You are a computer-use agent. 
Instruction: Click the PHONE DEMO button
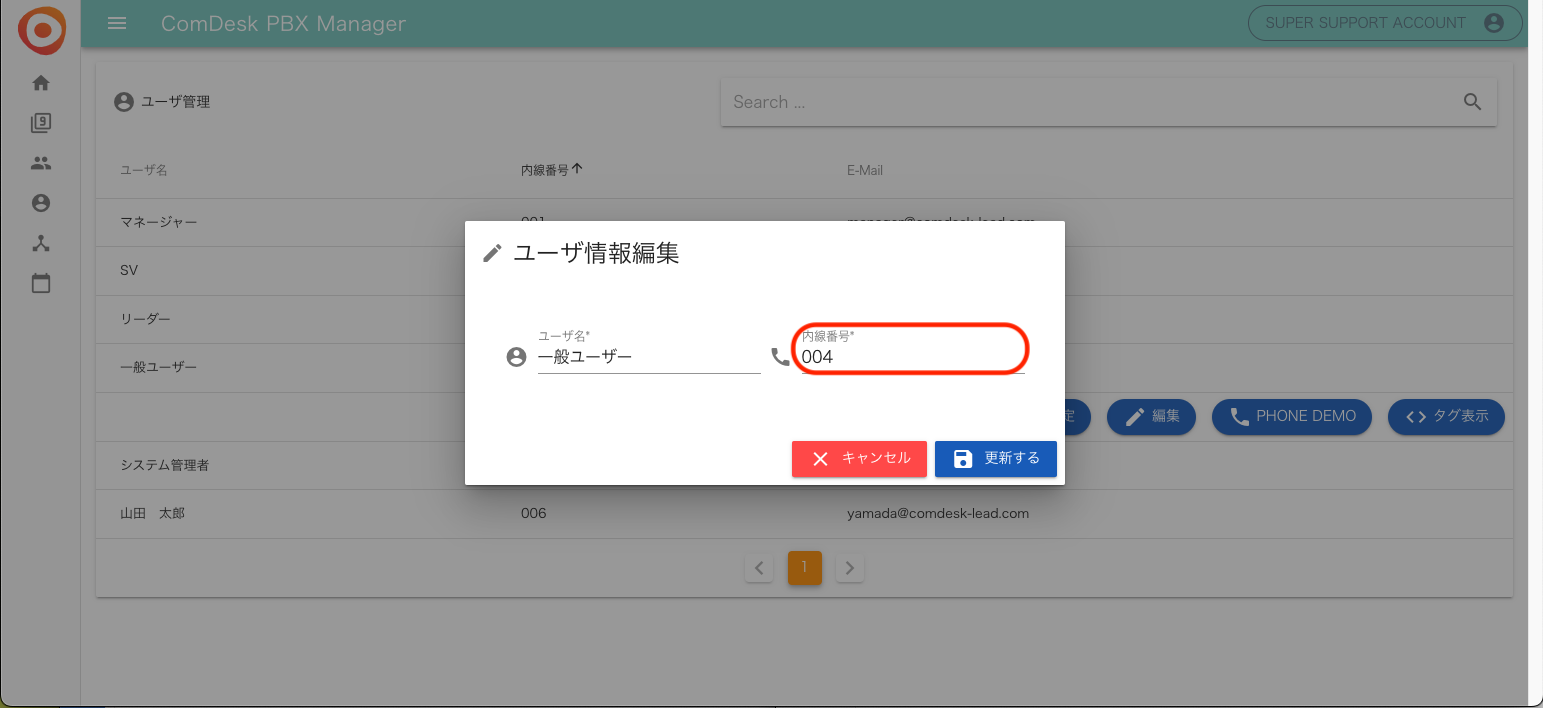point(1293,417)
